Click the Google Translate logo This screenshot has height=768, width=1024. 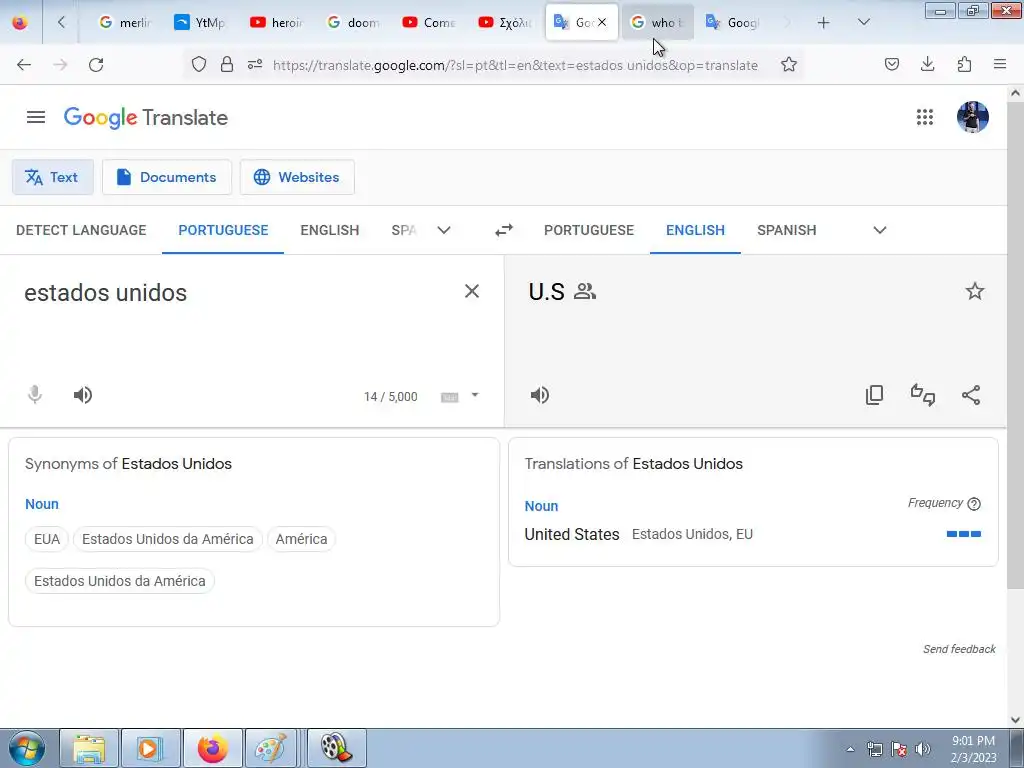click(x=146, y=118)
